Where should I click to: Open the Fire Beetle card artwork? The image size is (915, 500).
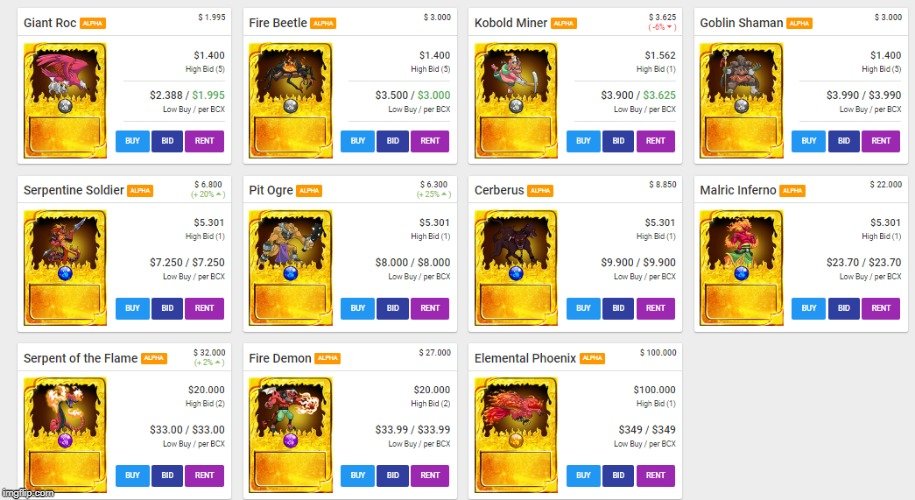tap(291, 100)
